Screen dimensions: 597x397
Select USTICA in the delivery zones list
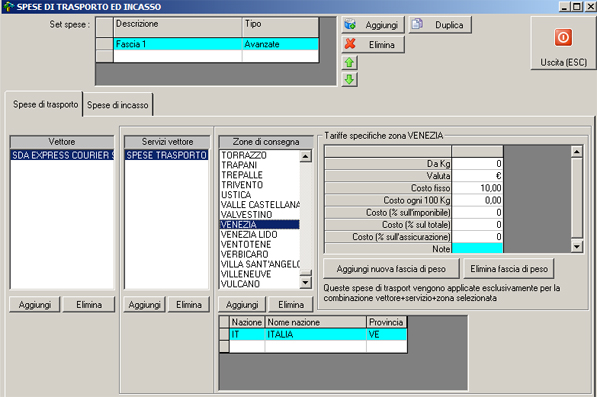(x=260, y=195)
